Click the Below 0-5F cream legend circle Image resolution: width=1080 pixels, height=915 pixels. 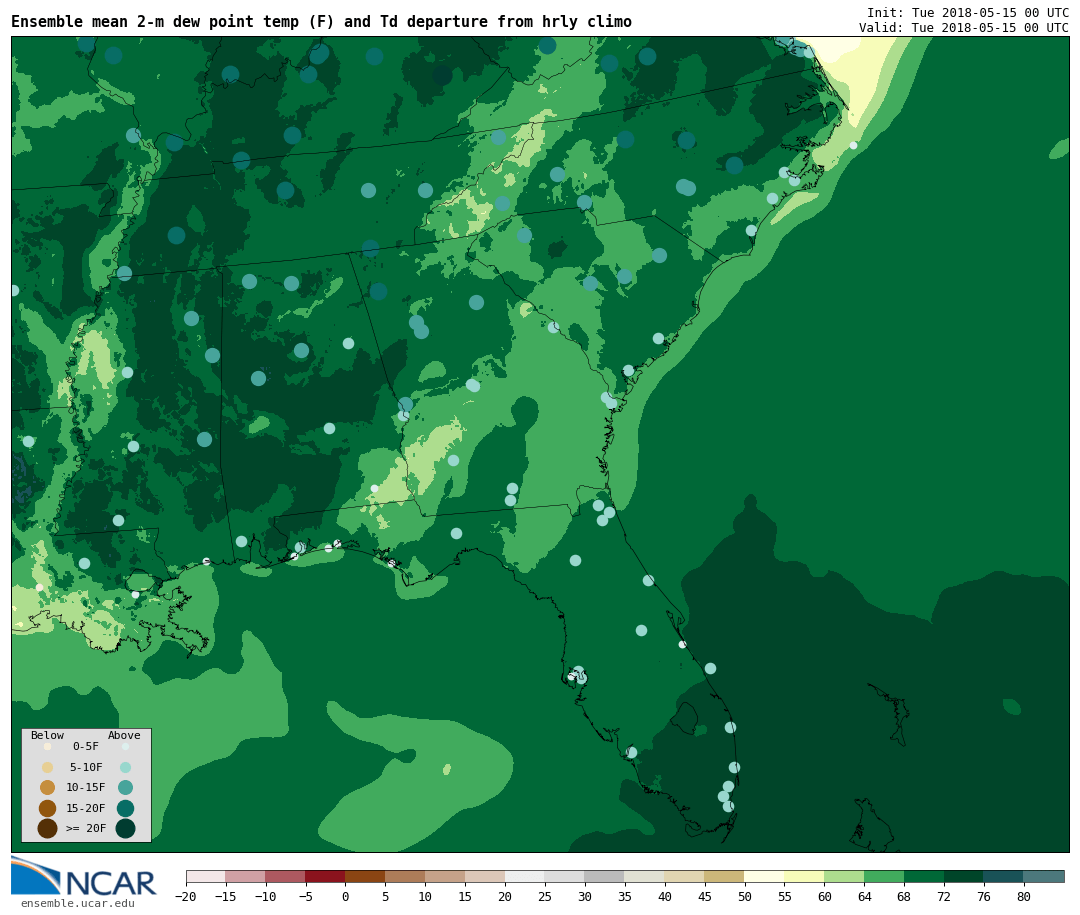coord(48,747)
